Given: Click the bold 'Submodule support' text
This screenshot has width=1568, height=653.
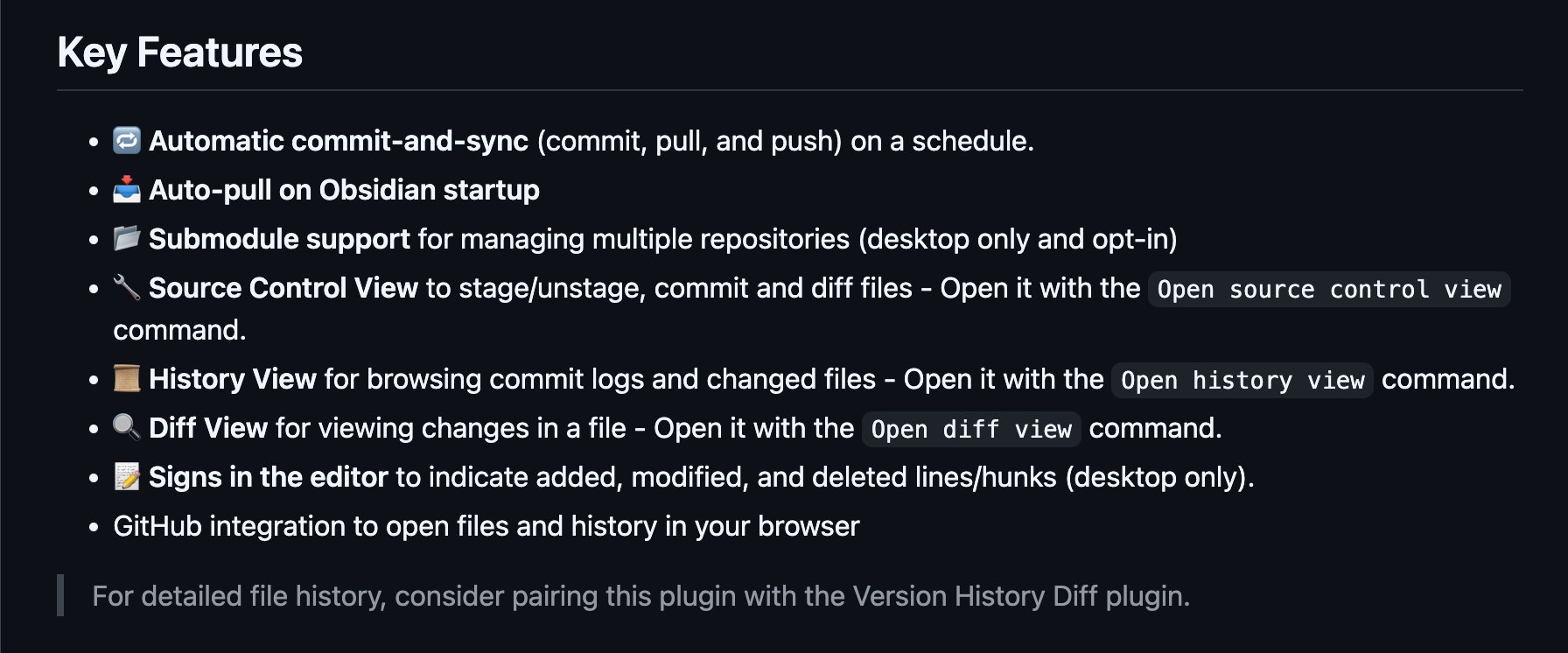Looking at the screenshot, I should [x=279, y=239].
